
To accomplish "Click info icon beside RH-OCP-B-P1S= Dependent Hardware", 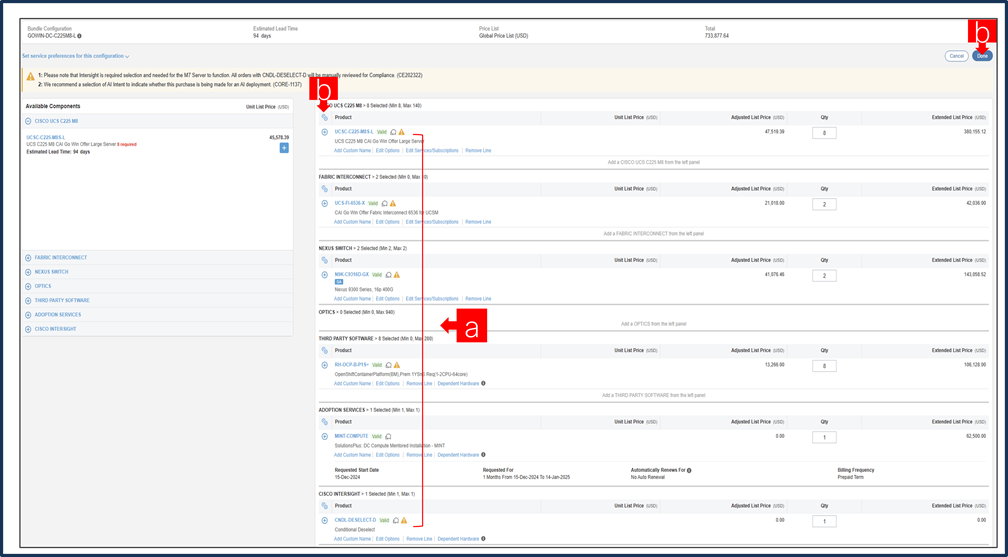I will 483,383.
